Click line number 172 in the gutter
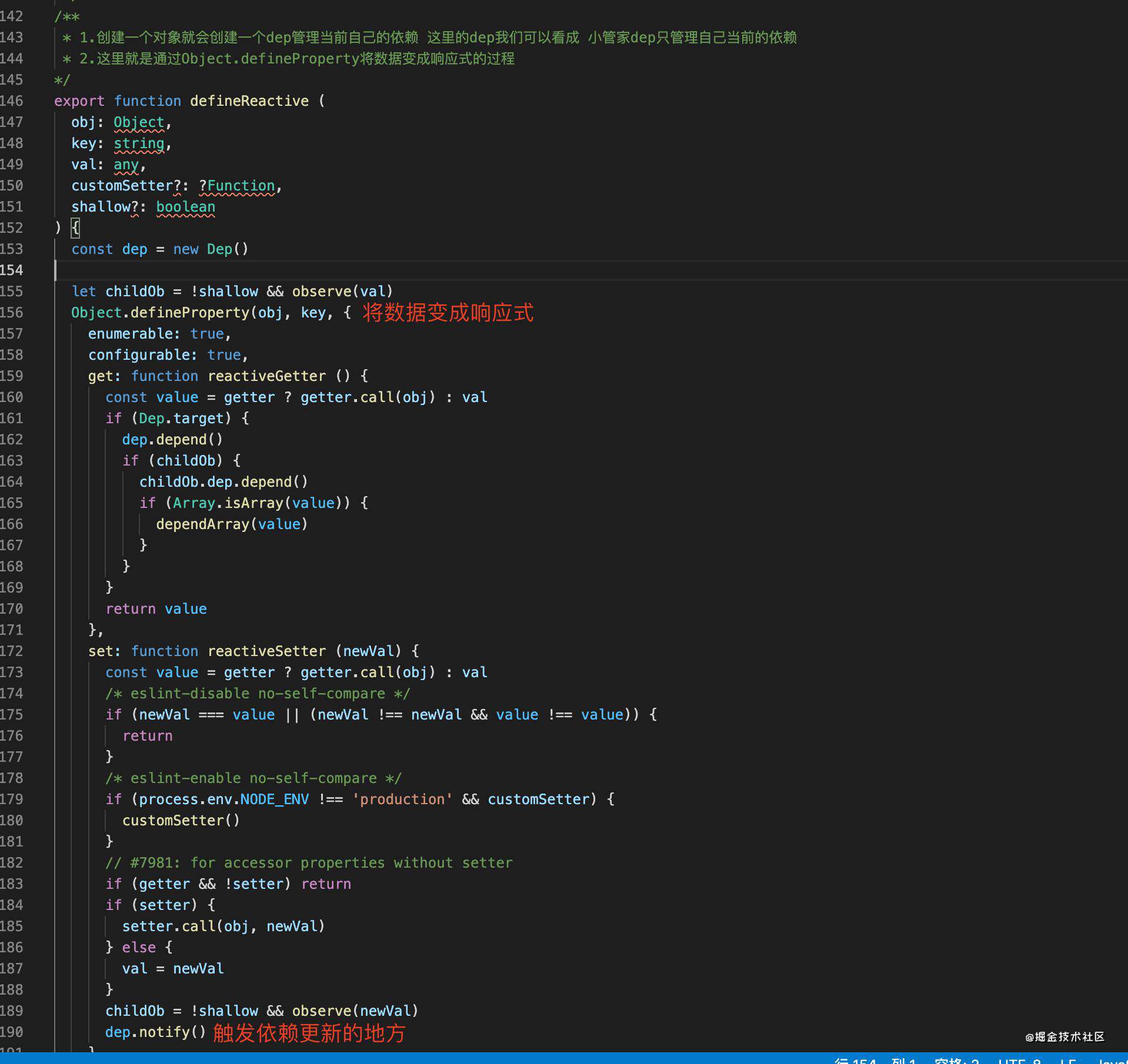This screenshot has height=1064, width=1128. coord(12,651)
